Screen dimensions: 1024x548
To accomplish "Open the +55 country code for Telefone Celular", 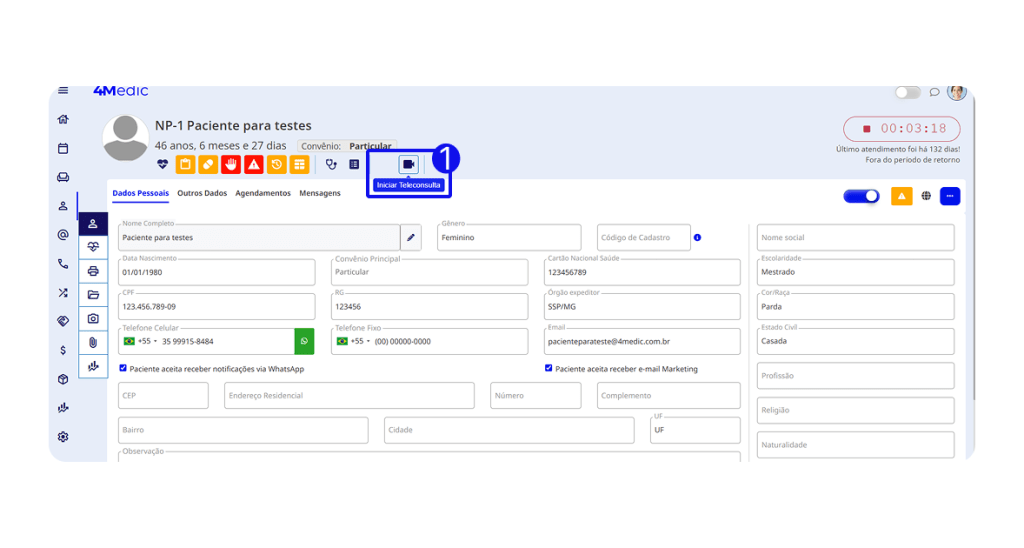I will 140,341.
